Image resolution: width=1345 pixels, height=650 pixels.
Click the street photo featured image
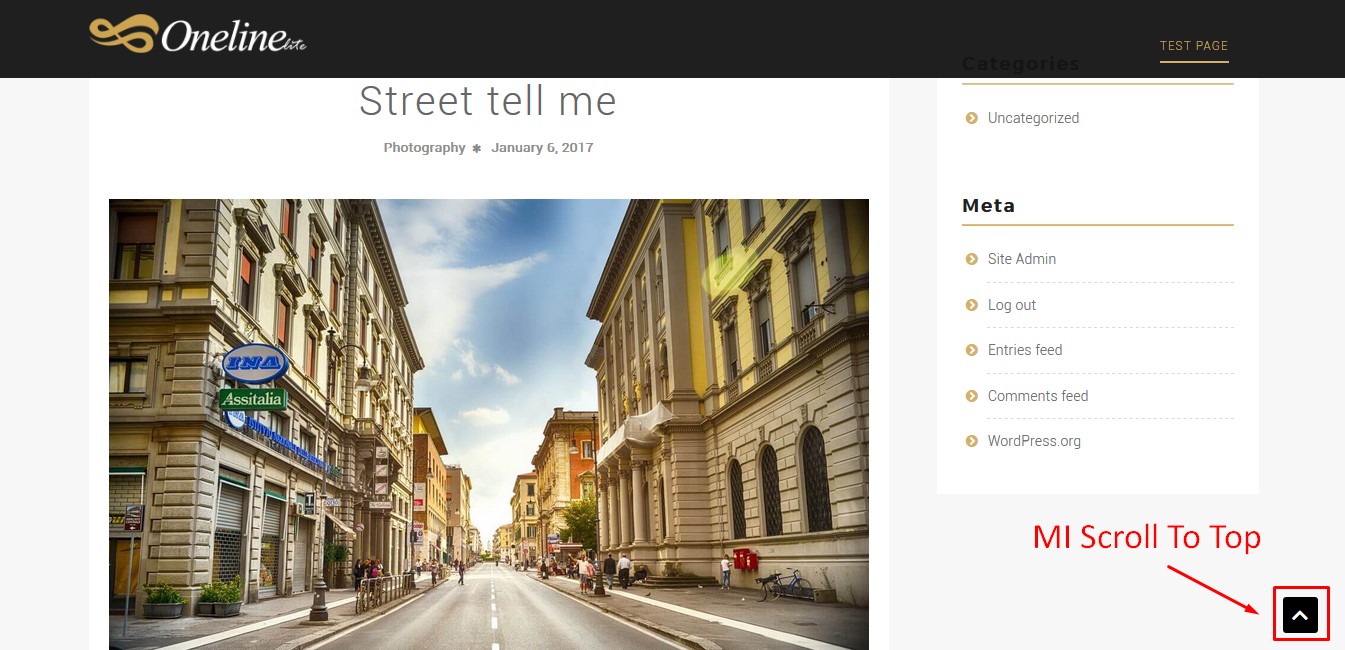click(x=489, y=424)
